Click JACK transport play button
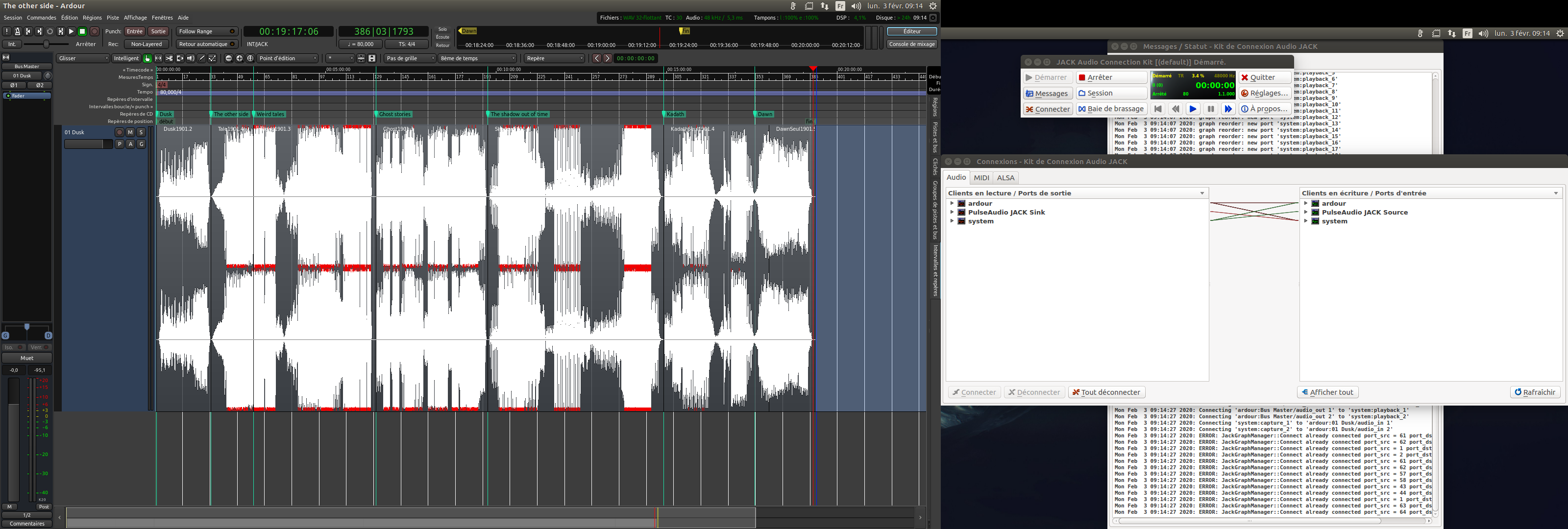 (x=1193, y=109)
